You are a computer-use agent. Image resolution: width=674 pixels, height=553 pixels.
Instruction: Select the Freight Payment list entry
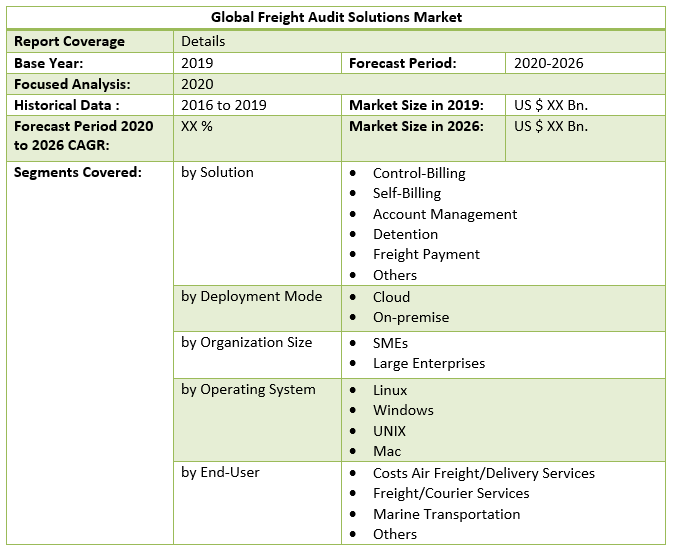coord(426,254)
